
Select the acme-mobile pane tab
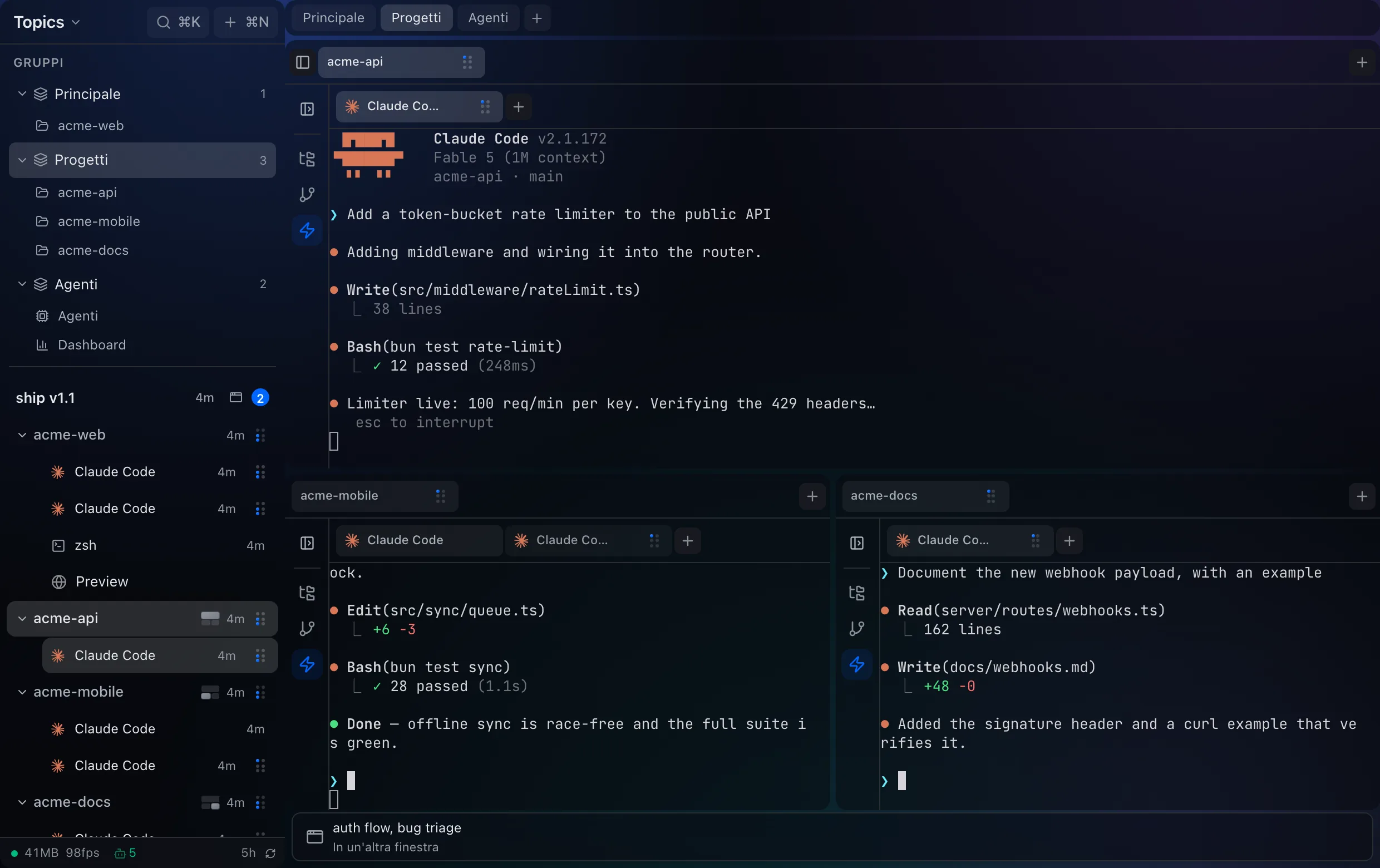click(375, 496)
